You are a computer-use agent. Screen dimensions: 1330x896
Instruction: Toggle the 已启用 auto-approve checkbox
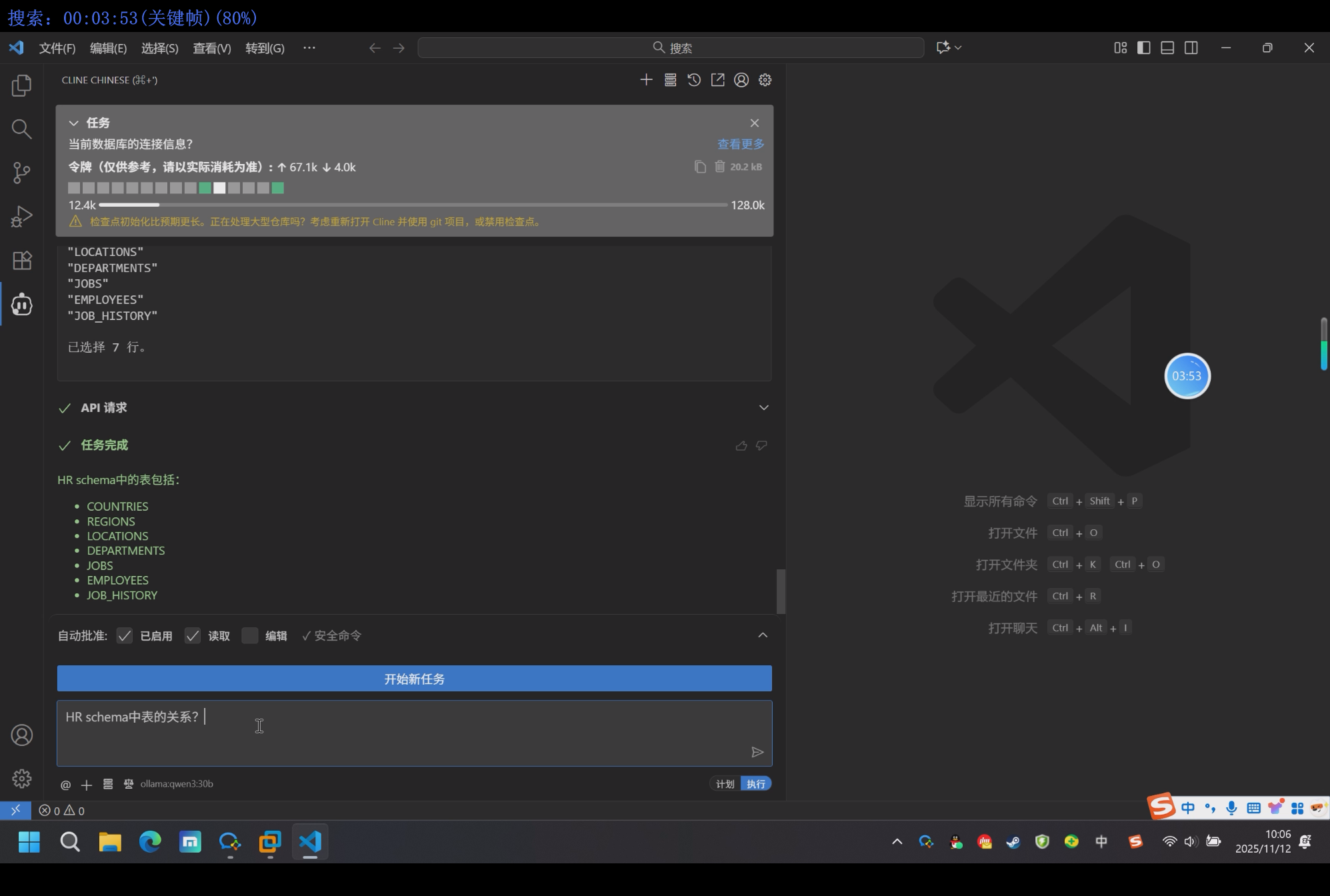pos(125,635)
